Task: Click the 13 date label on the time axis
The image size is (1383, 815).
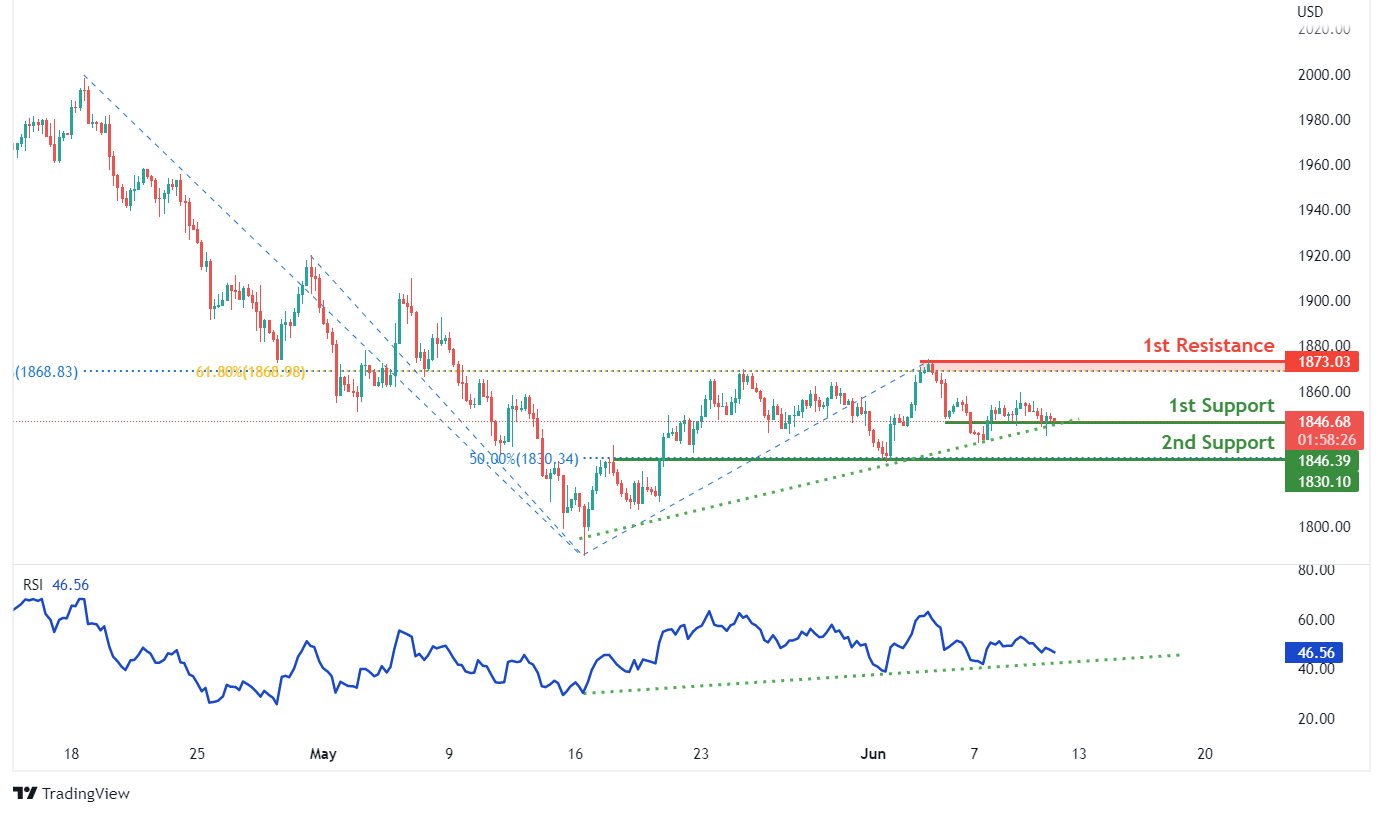Action: click(1079, 754)
